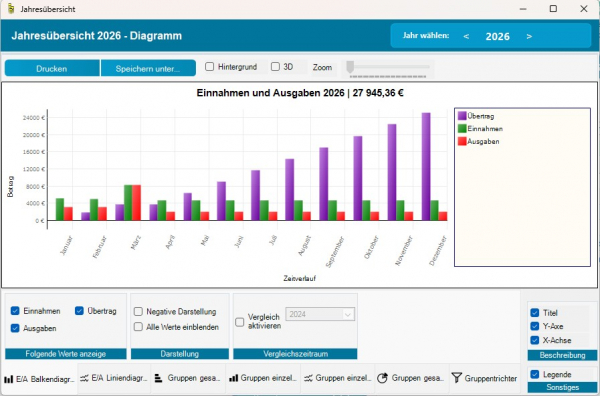Uncheck the Übertrag checkbox
Image resolution: width=600 pixels, height=396 pixels.
[x=79, y=311]
